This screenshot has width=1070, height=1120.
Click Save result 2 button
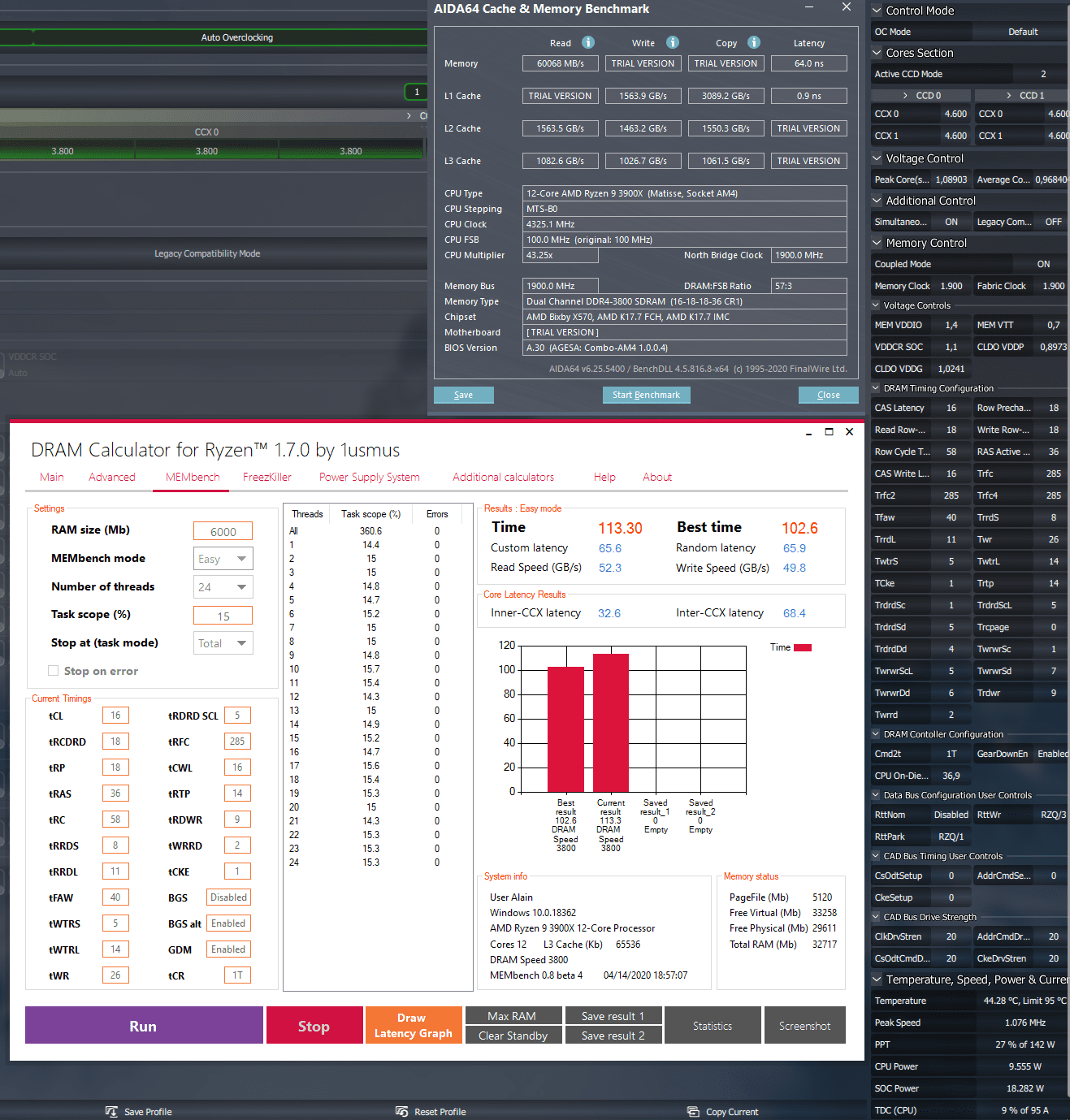(x=614, y=1036)
